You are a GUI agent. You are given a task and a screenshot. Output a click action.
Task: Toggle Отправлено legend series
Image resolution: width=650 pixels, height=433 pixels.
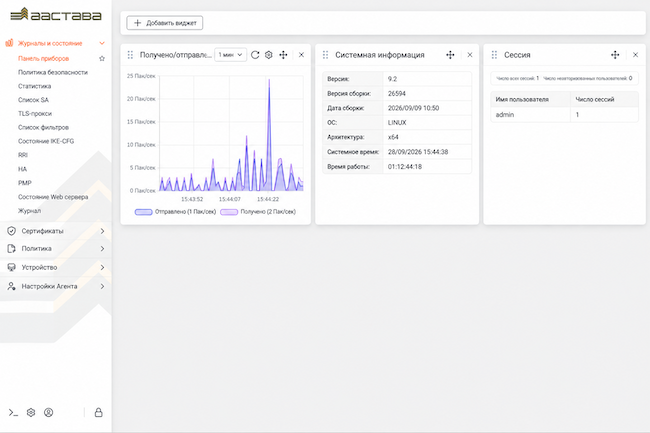(175, 212)
